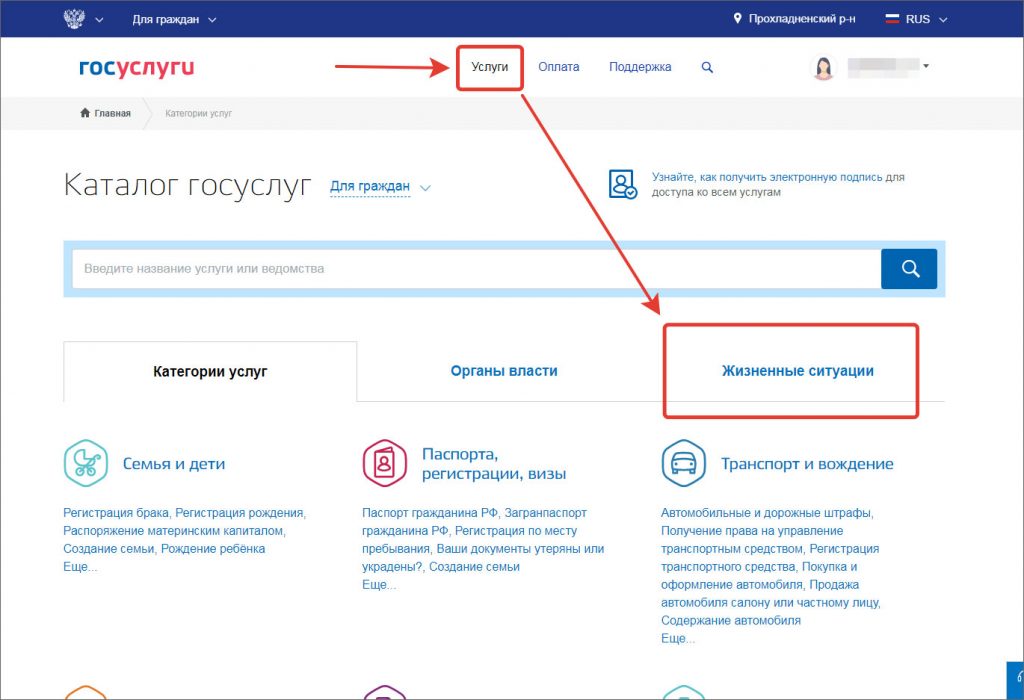Open "Транспорт и вождение" category
This screenshot has width=1024, height=700.
pos(807,464)
